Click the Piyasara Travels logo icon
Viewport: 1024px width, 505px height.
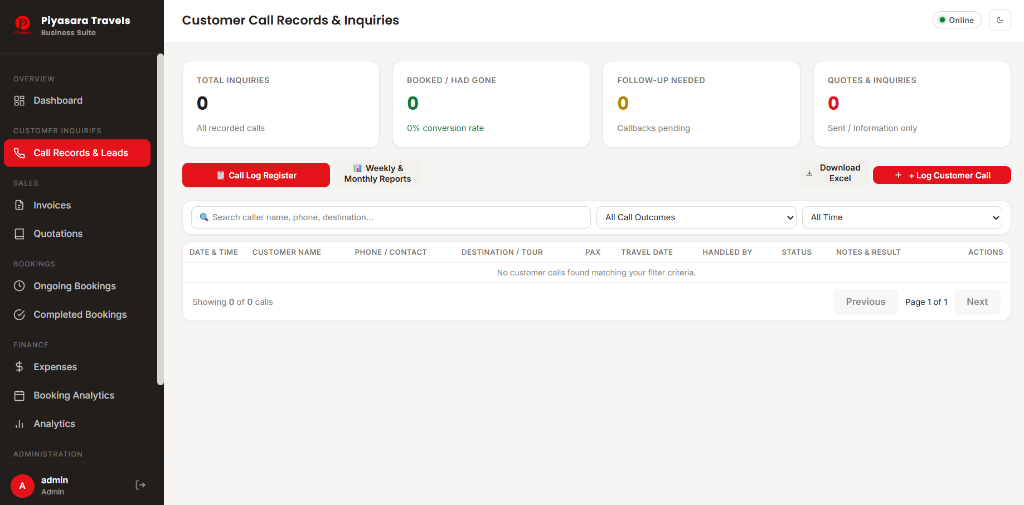[x=23, y=25]
